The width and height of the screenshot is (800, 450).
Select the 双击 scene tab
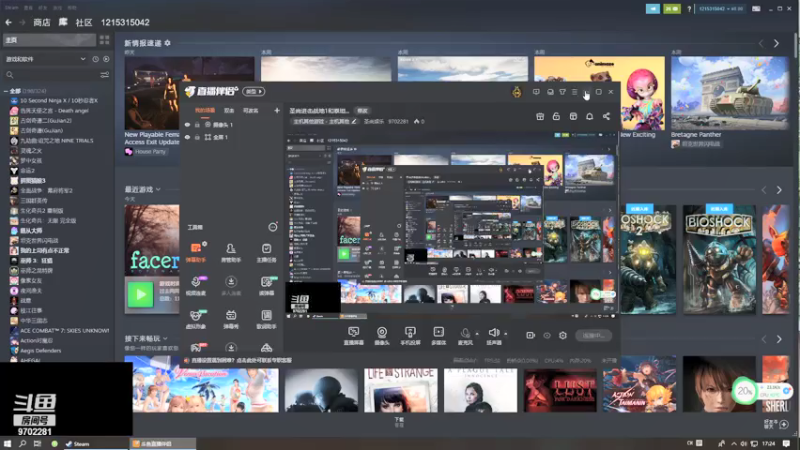(x=229, y=110)
